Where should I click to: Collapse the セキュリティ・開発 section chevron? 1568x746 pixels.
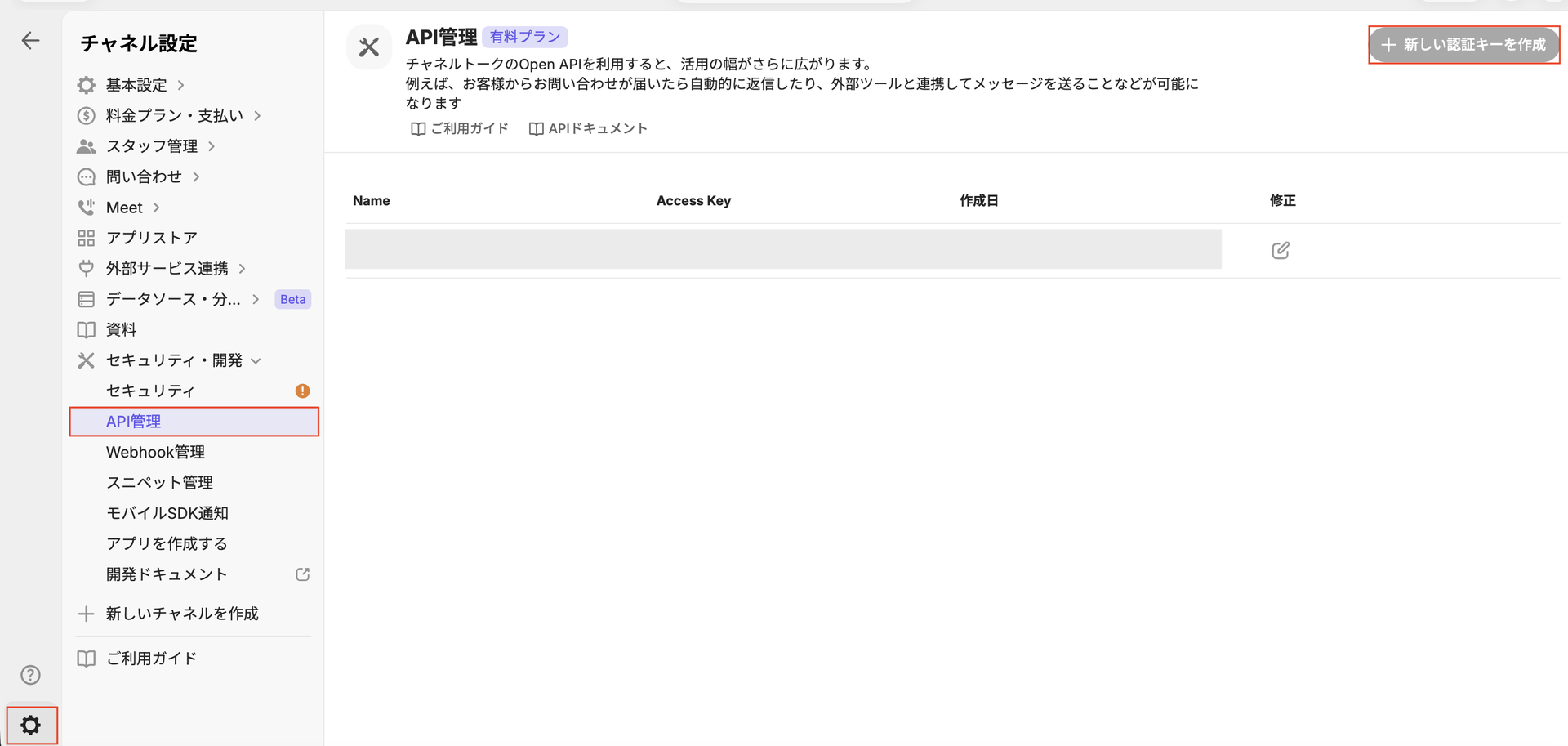click(x=256, y=360)
